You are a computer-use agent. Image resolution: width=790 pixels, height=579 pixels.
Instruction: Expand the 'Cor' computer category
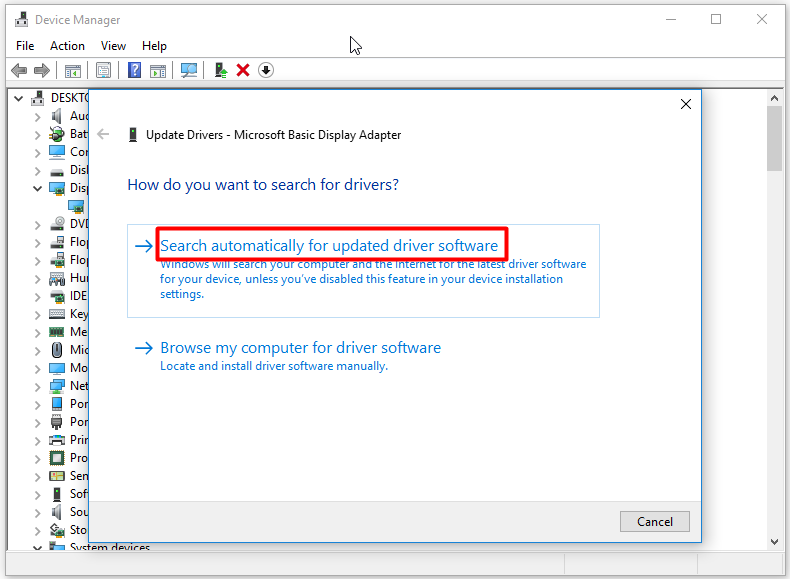click(37, 153)
